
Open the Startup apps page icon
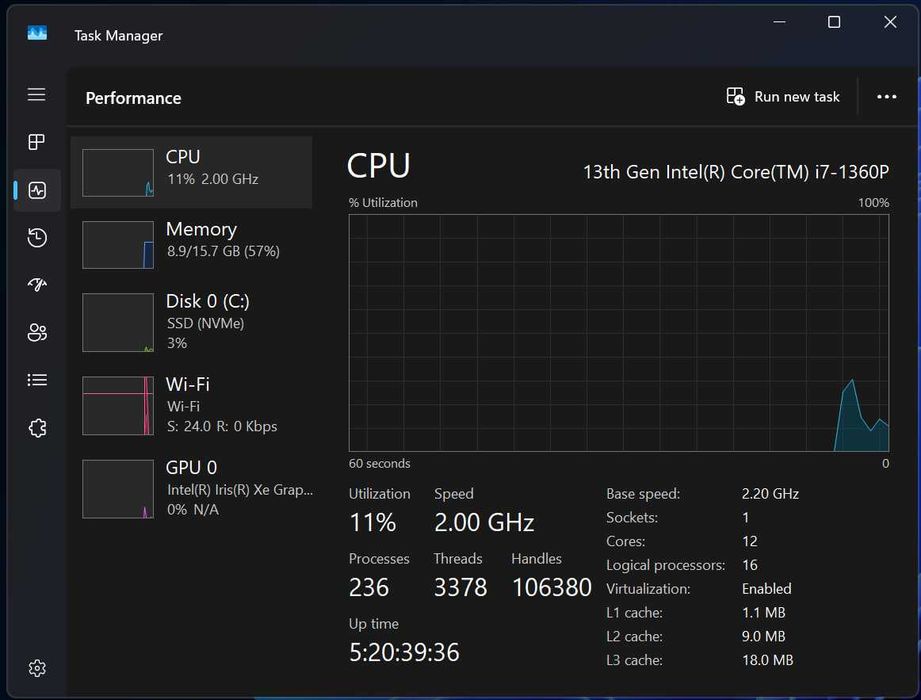[37, 285]
